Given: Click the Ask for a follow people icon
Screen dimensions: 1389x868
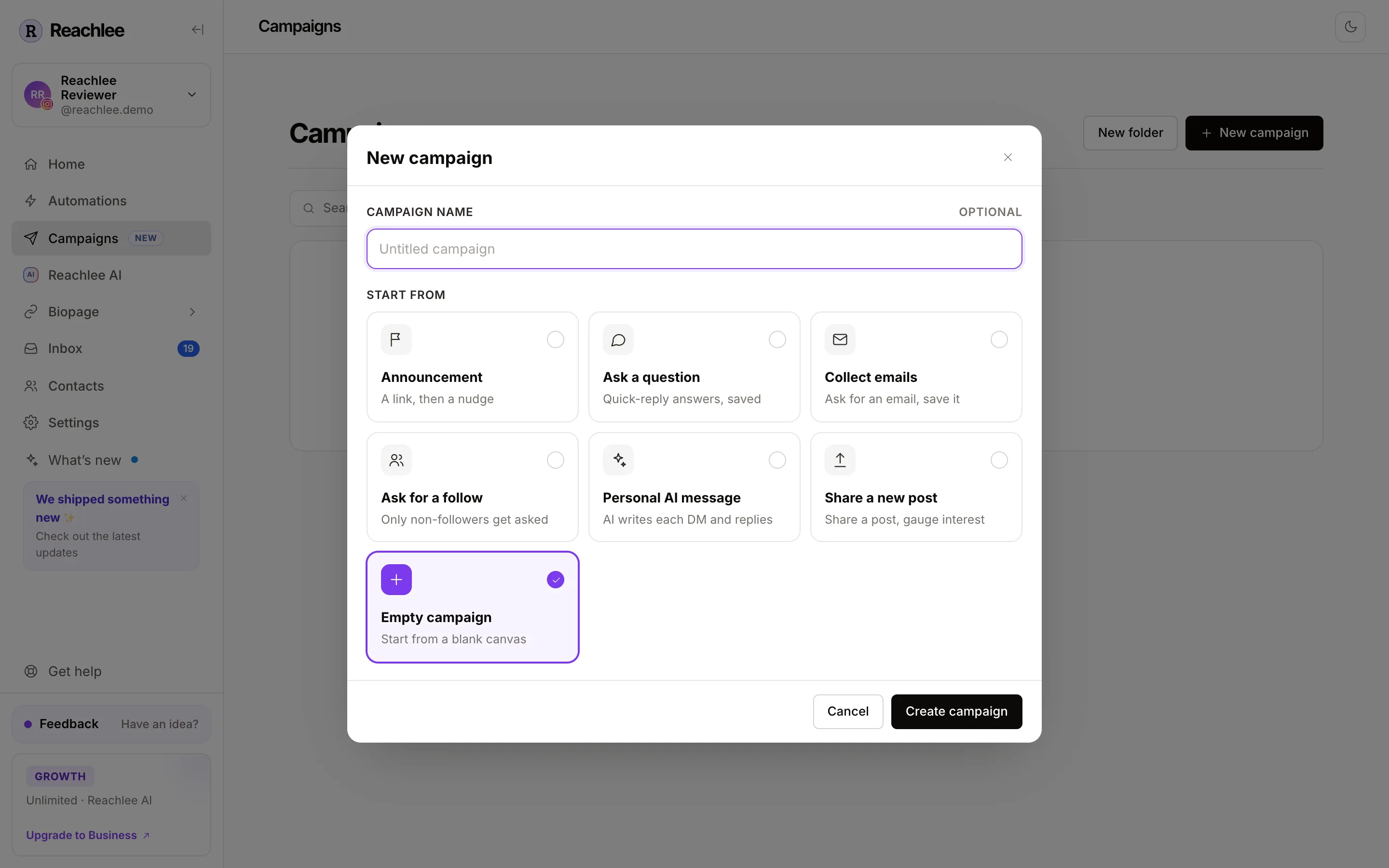Looking at the screenshot, I should pyautogui.click(x=396, y=460).
